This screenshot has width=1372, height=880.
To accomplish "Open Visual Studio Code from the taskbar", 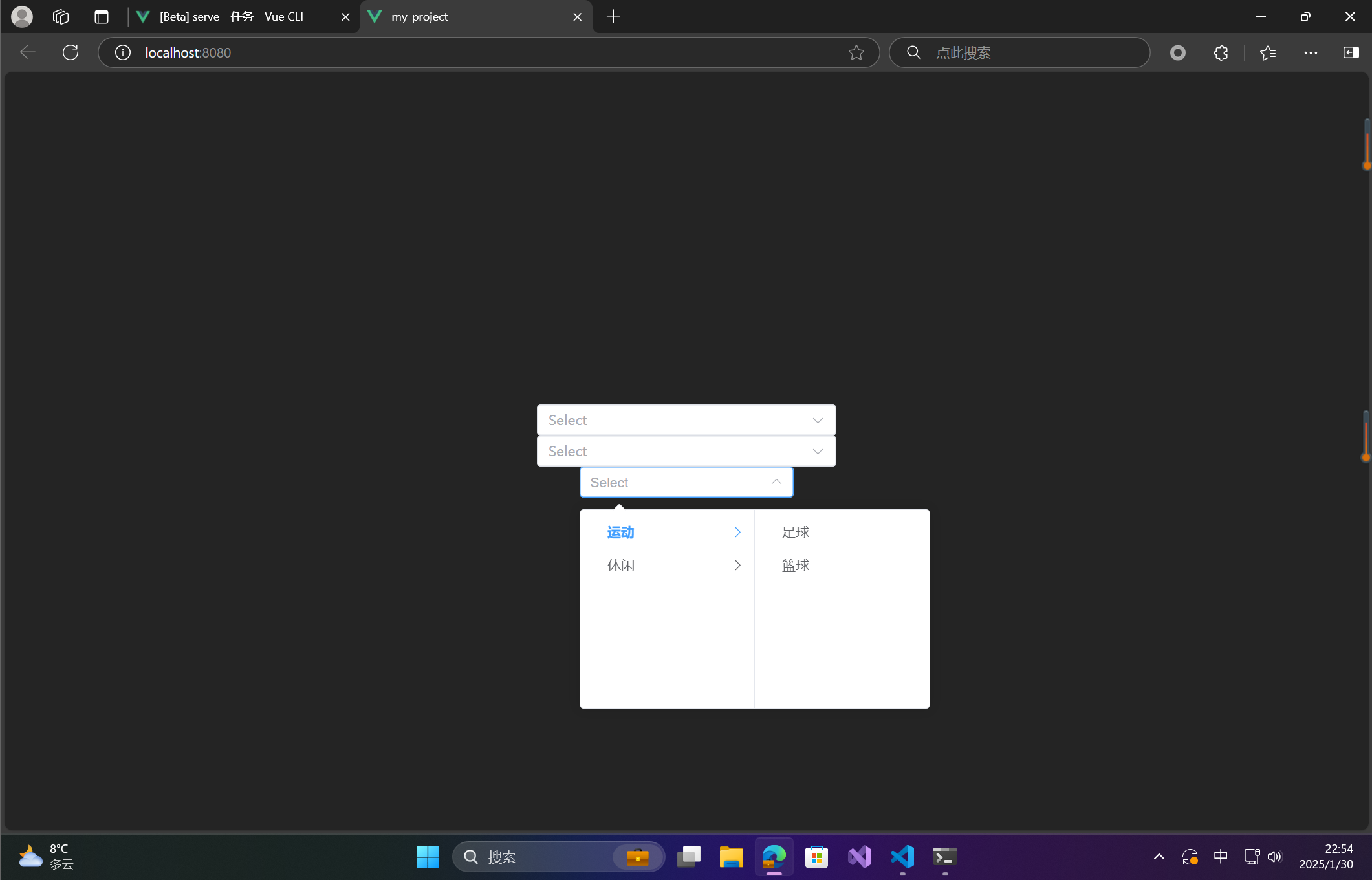I will coord(902,857).
